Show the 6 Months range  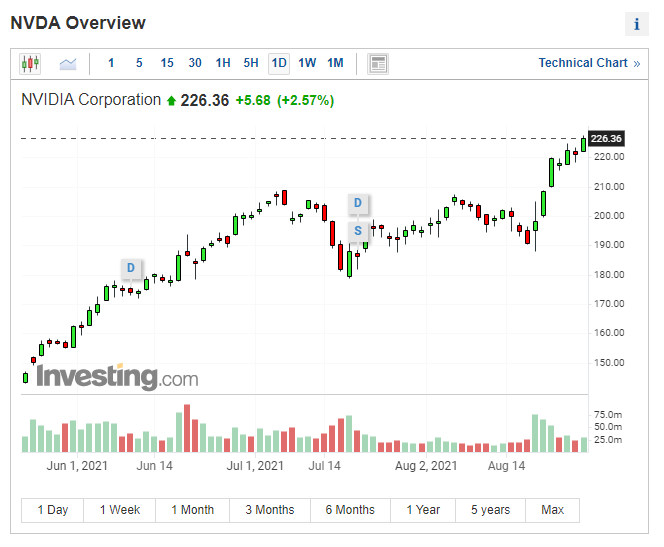click(350, 510)
